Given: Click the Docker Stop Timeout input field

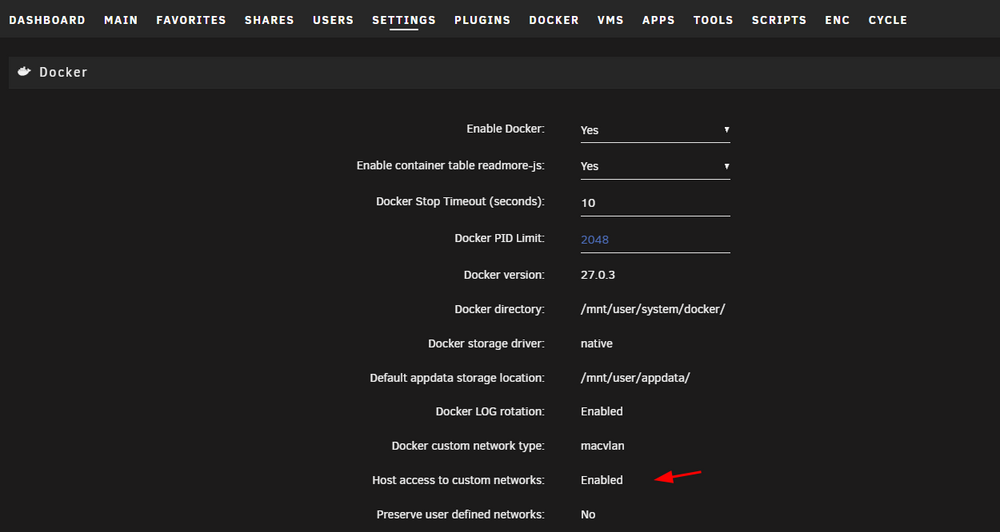Looking at the screenshot, I should [x=655, y=203].
